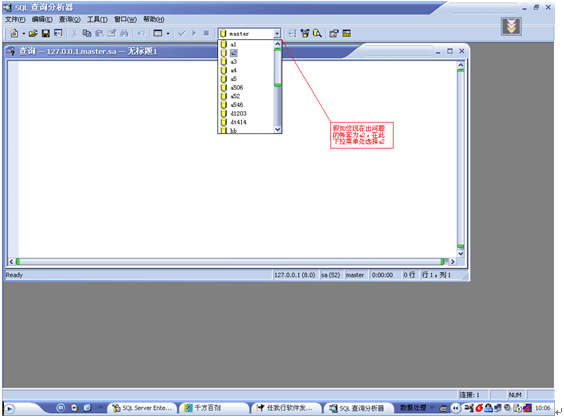
Task: Click the Copy icon in toolbar
Action: pyautogui.click(x=87, y=33)
